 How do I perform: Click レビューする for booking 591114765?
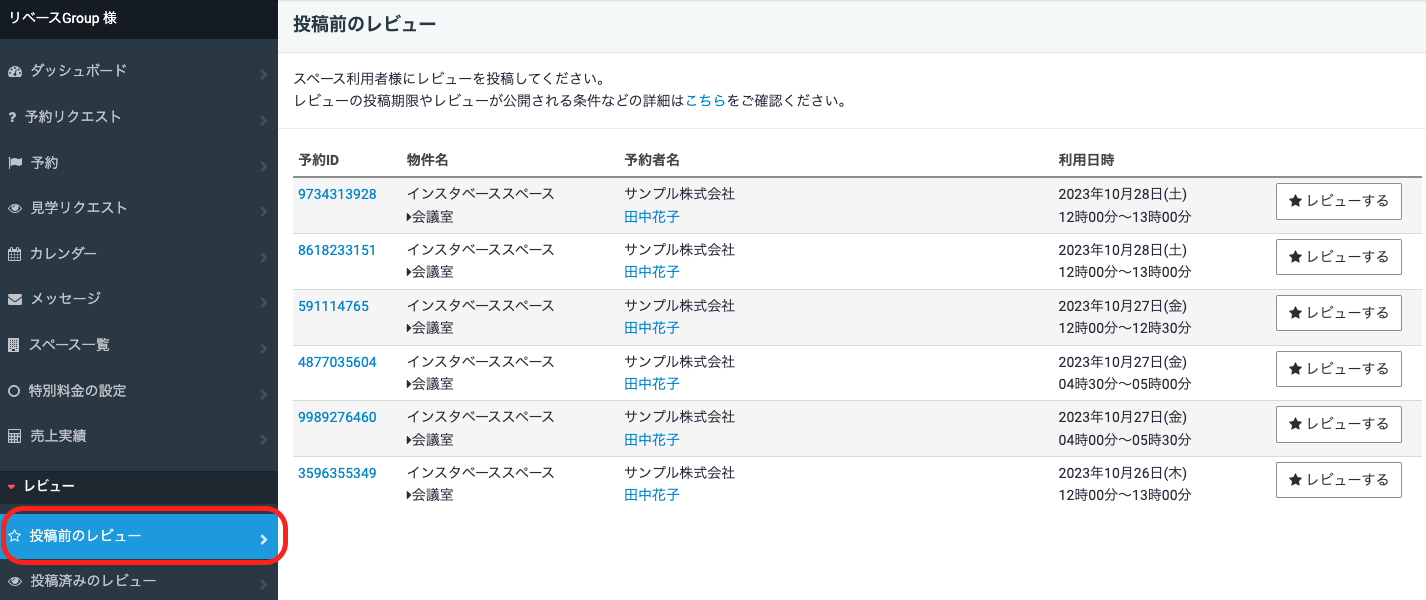1339,313
